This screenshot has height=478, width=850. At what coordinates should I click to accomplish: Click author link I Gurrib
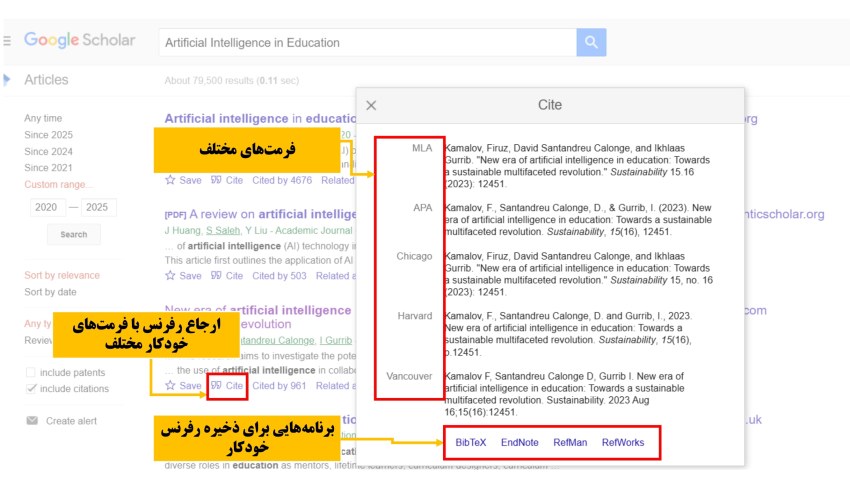(336, 340)
